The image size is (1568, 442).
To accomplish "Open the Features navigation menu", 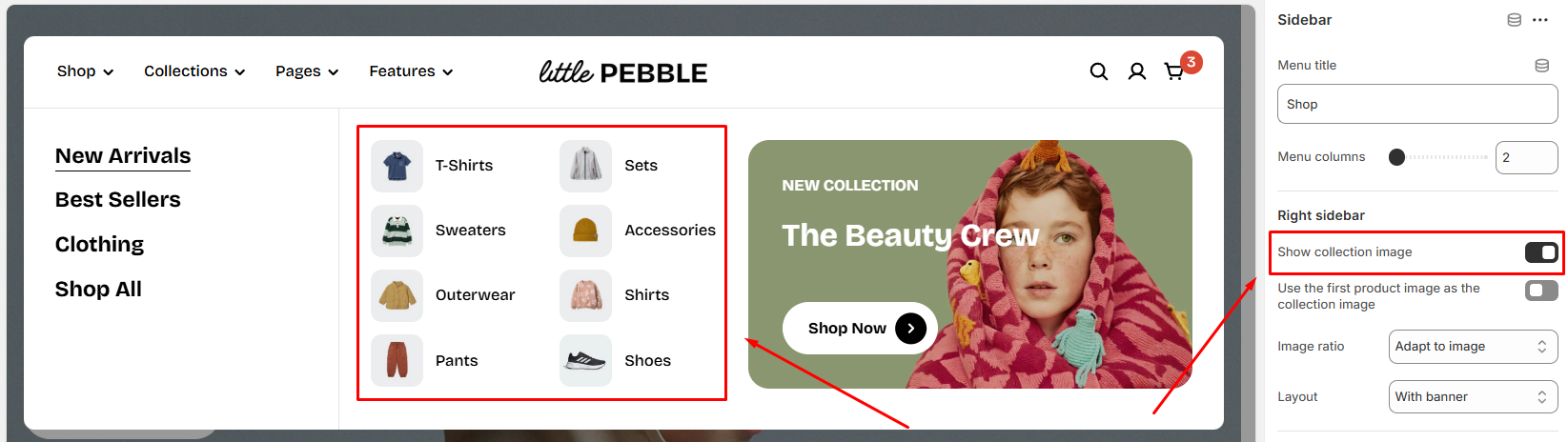I will coord(411,71).
